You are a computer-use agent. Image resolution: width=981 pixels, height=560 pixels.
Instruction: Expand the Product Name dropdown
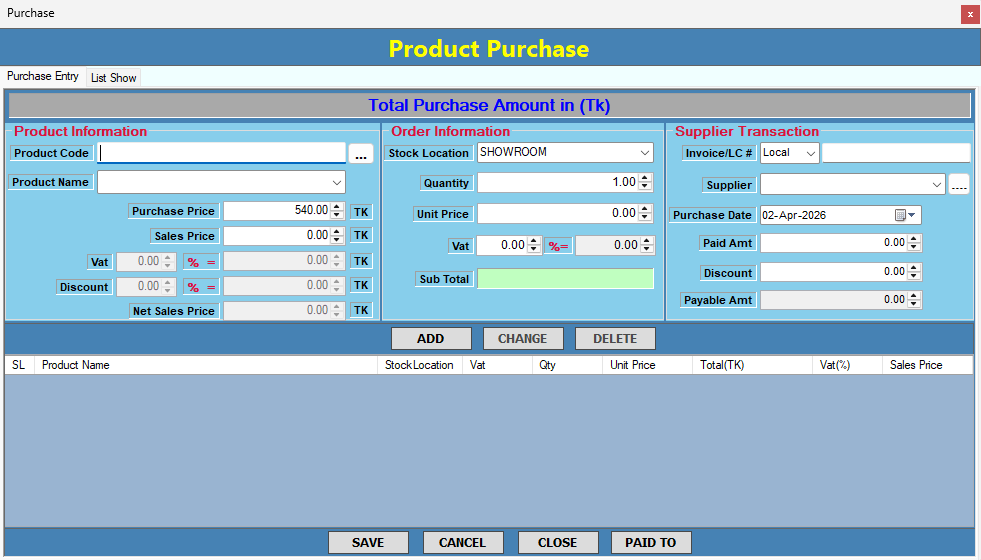(335, 183)
